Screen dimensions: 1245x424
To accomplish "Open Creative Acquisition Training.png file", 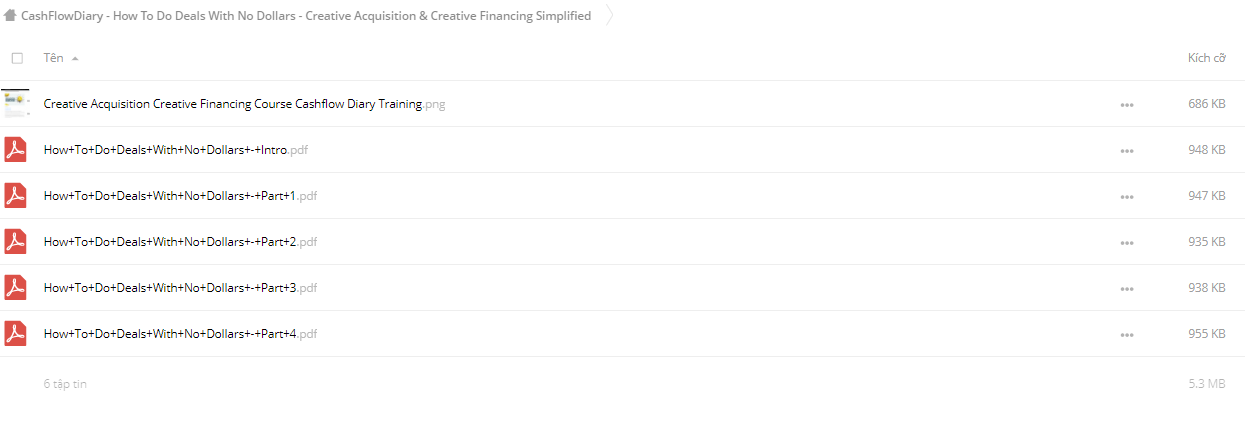I will pos(244,104).
